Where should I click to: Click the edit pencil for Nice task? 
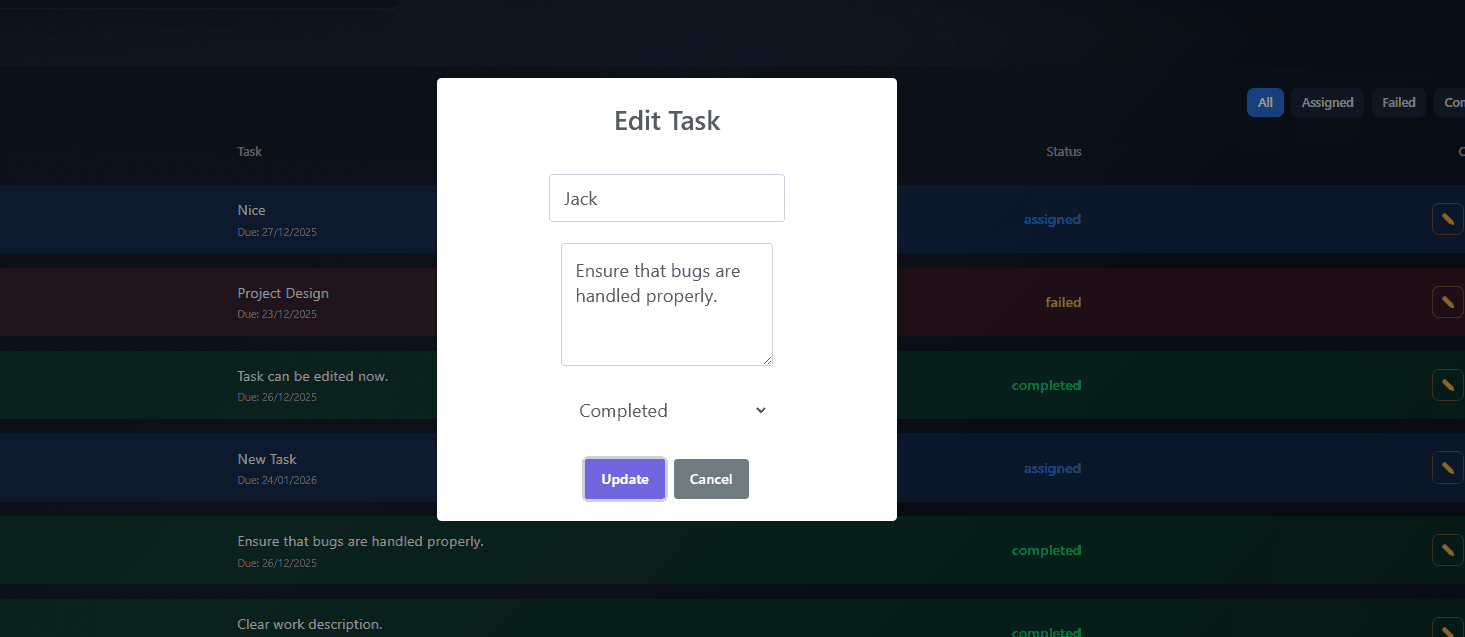1447,219
